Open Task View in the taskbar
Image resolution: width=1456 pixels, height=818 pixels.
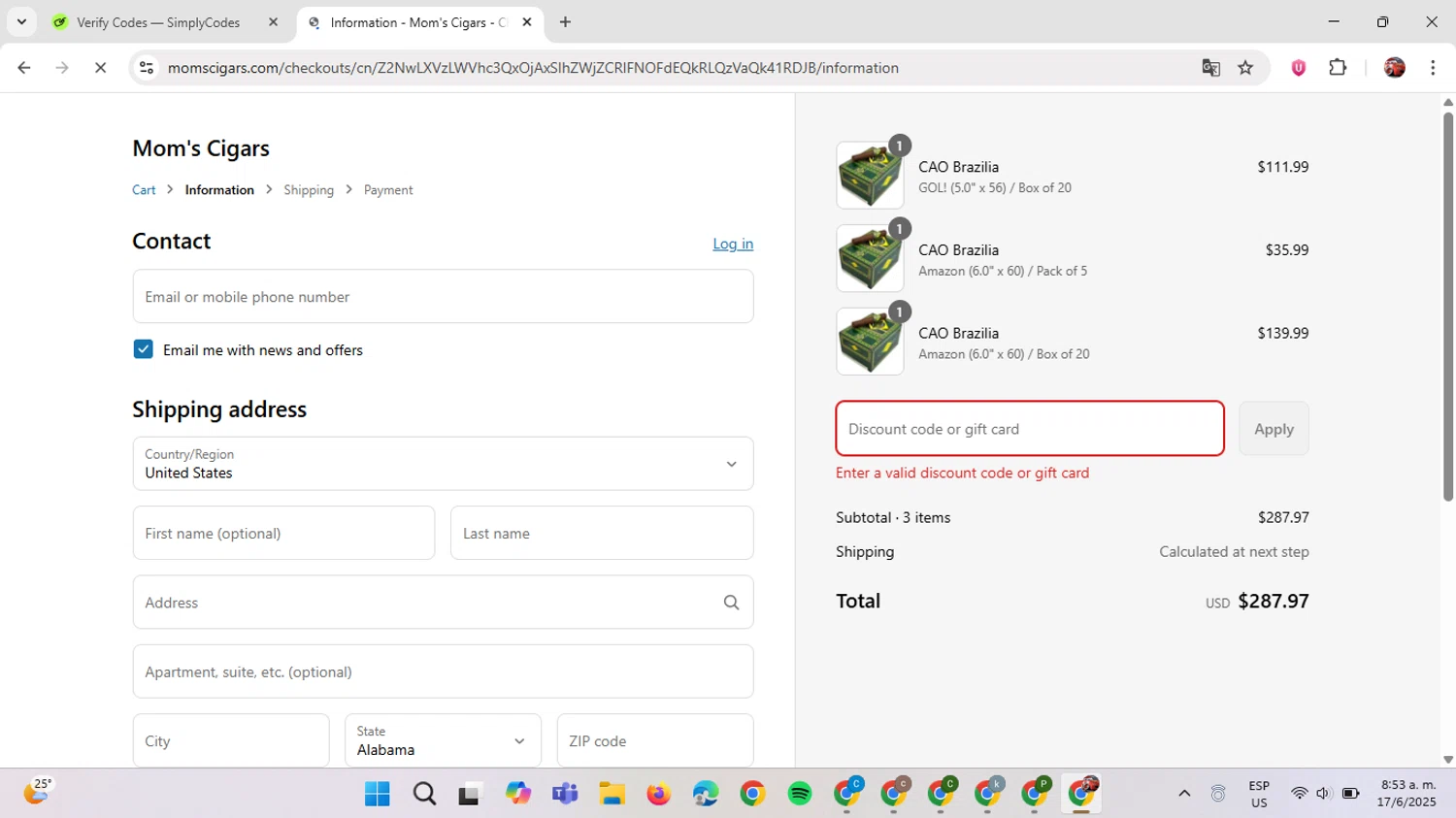point(471,794)
